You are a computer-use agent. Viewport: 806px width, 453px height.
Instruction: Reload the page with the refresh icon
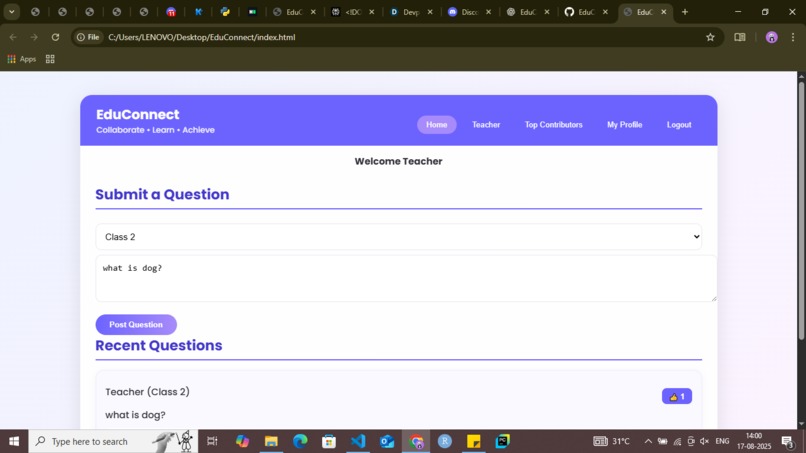[55, 37]
